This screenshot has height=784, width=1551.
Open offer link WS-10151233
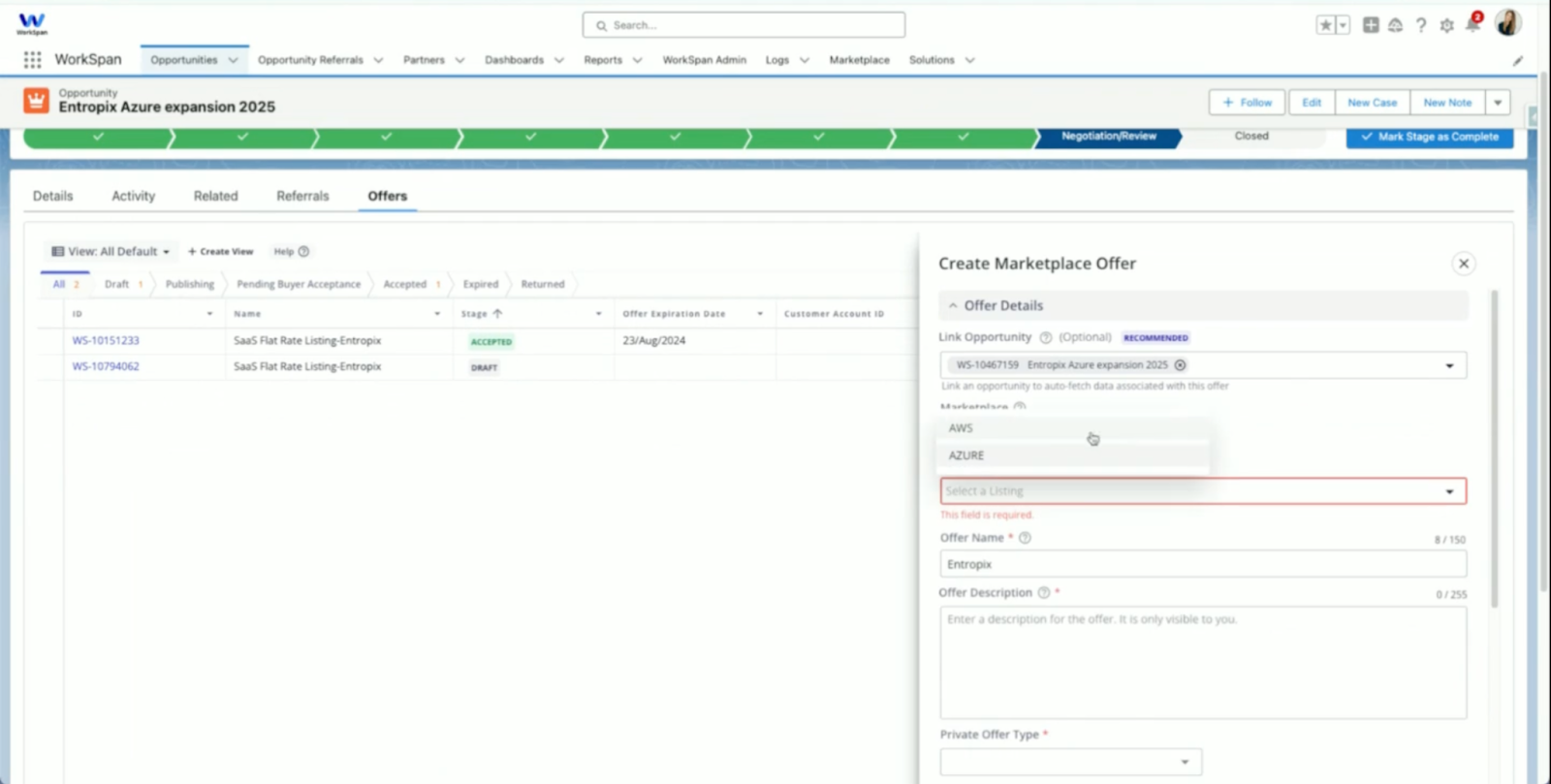tap(106, 341)
